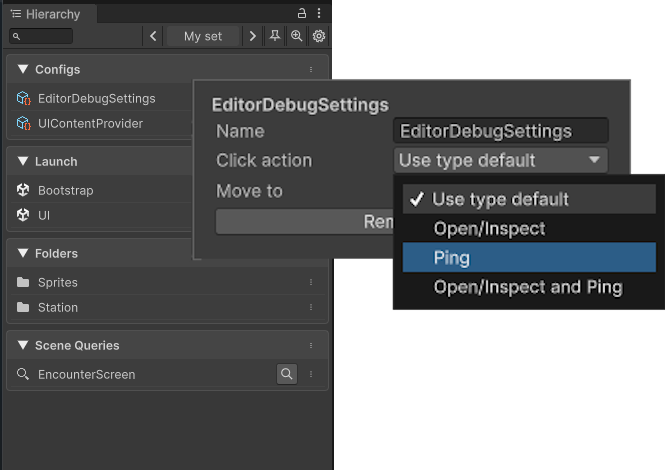Screen dimensions: 665x470
Task: Click the pin icon in toolbar
Action: pyautogui.click(x=275, y=36)
